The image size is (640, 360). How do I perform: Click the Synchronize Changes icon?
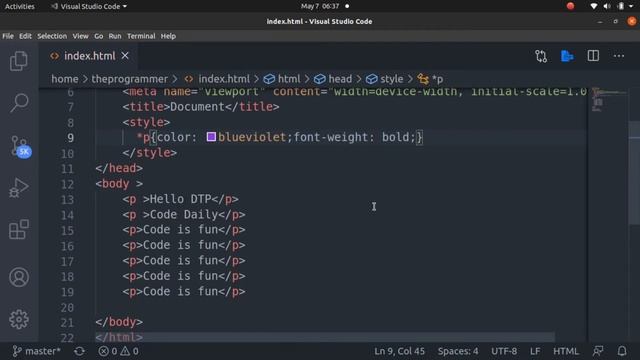(x=80, y=351)
